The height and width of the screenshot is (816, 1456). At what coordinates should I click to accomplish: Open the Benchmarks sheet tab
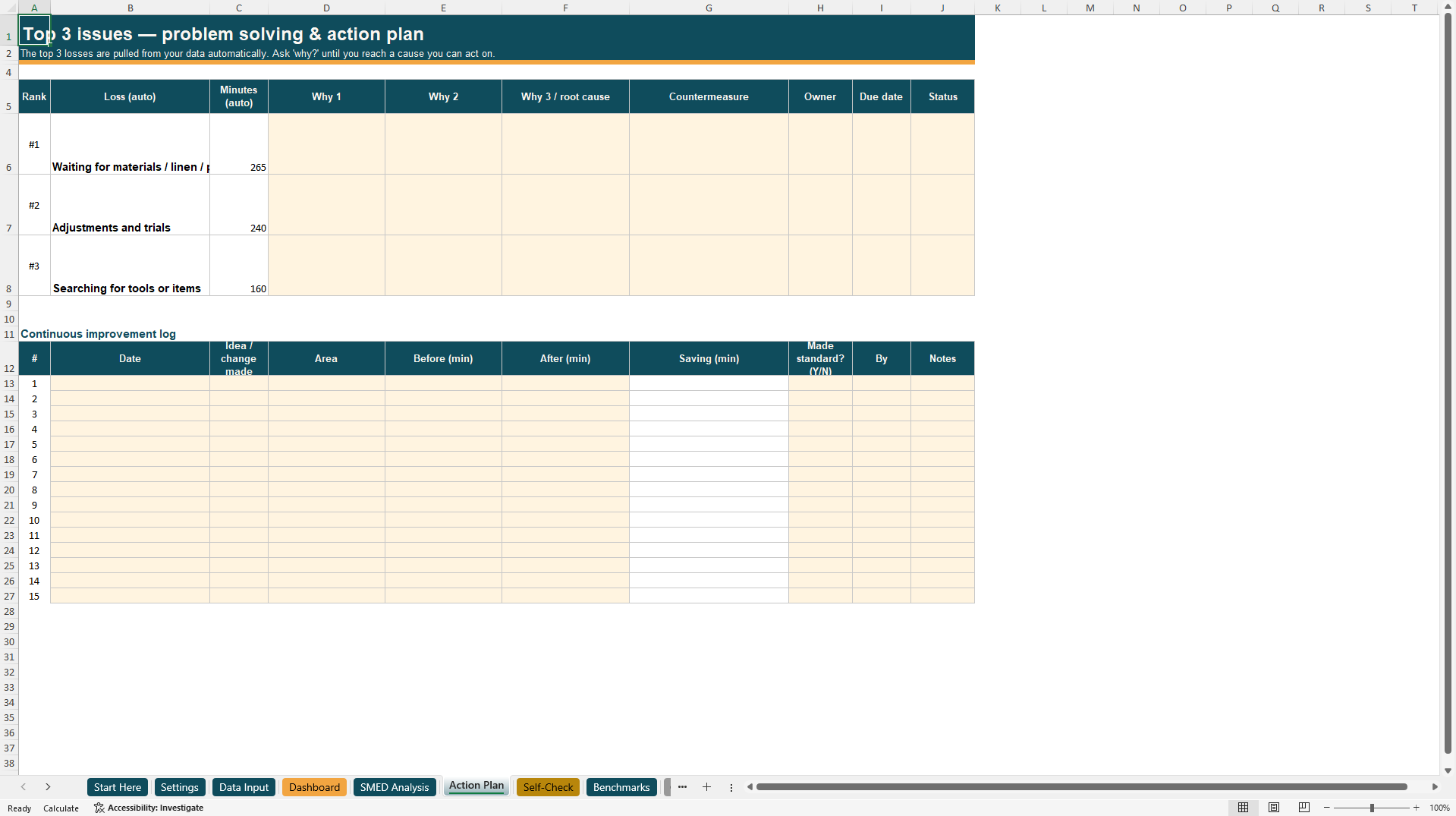[621, 787]
